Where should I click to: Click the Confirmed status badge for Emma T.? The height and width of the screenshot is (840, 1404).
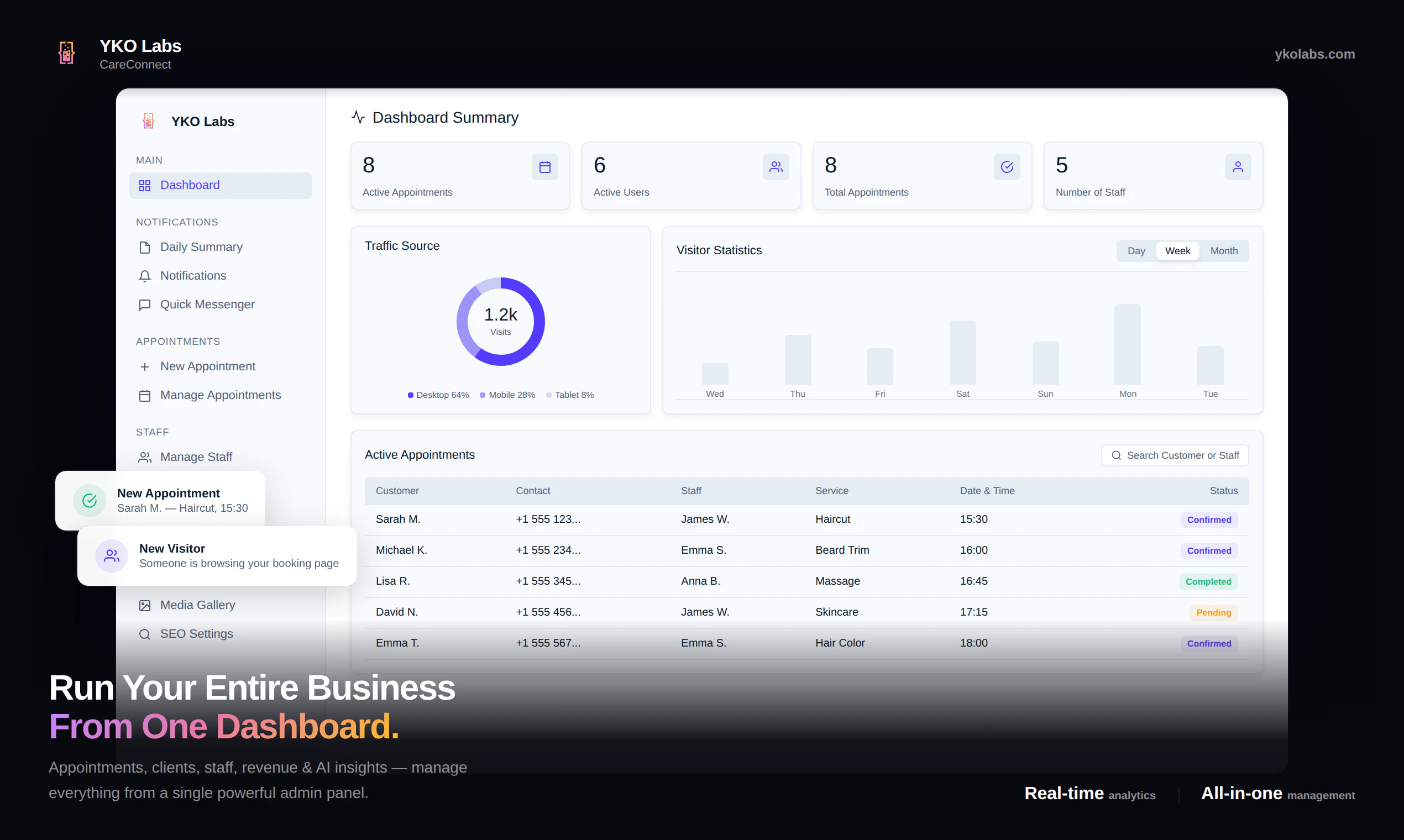(x=1209, y=644)
